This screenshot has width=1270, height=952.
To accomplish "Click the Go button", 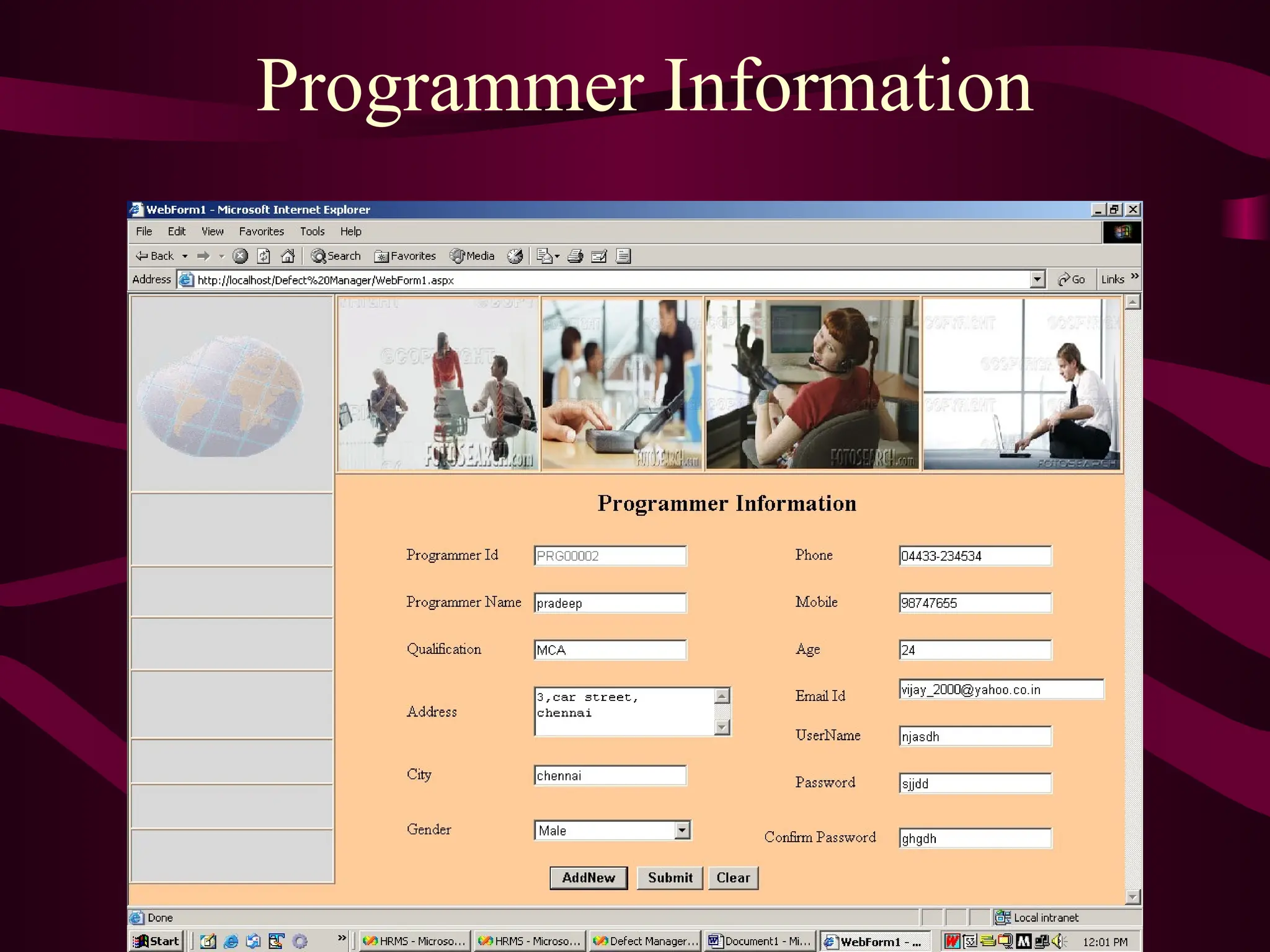I will coord(1072,280).
